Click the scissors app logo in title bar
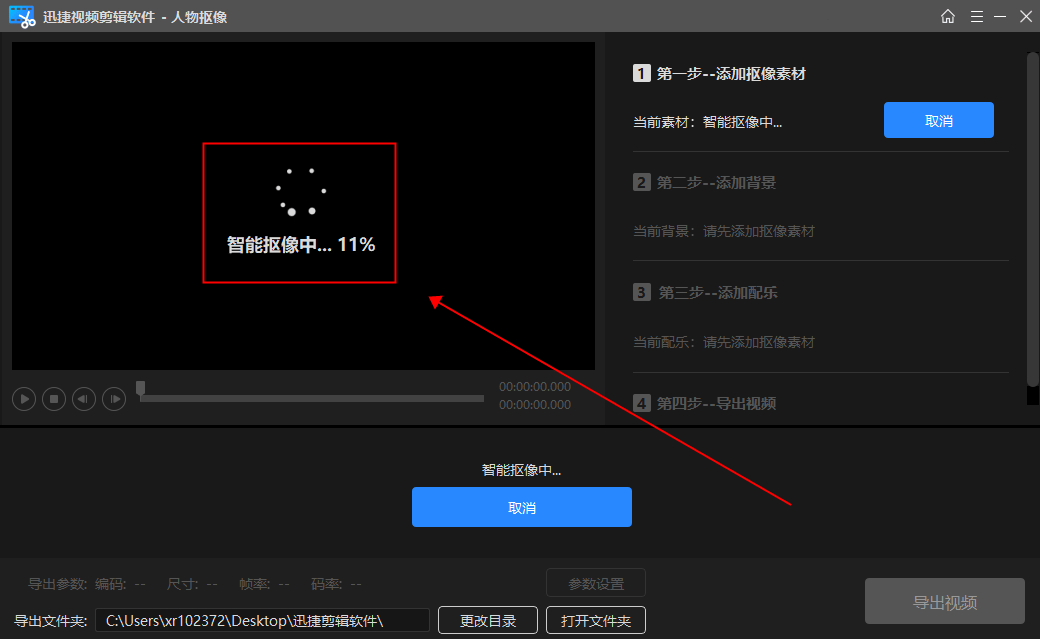Screen dimensions: 1040x639 tap(21, 16)
